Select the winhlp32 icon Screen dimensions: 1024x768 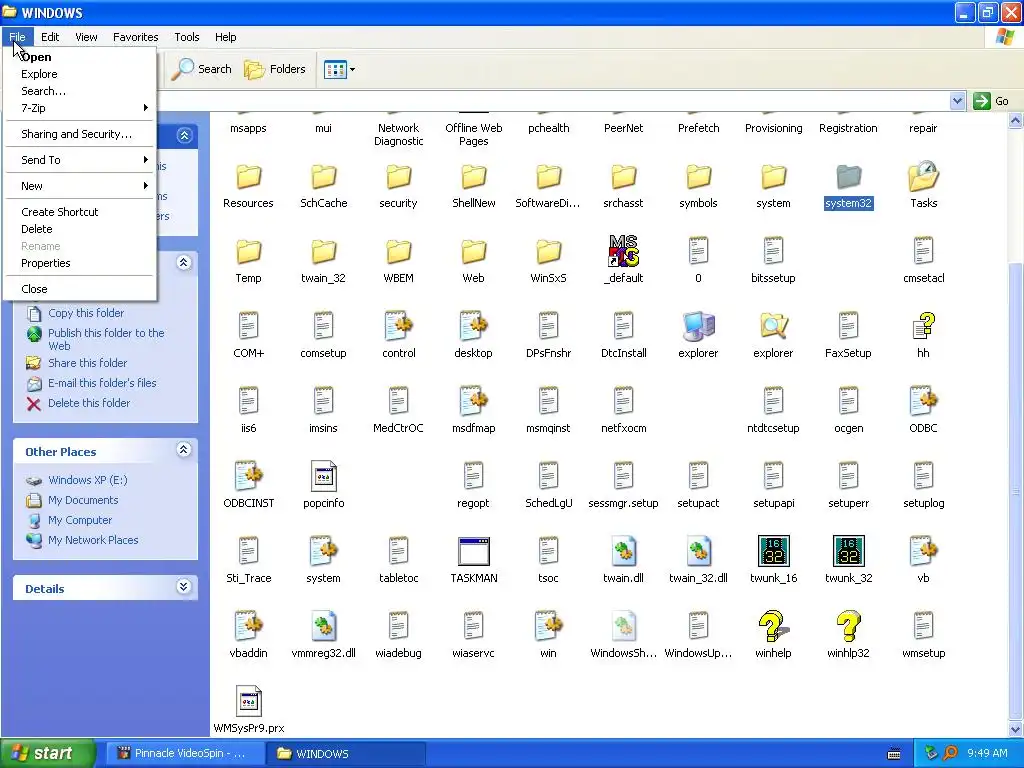tap(848, 626)
